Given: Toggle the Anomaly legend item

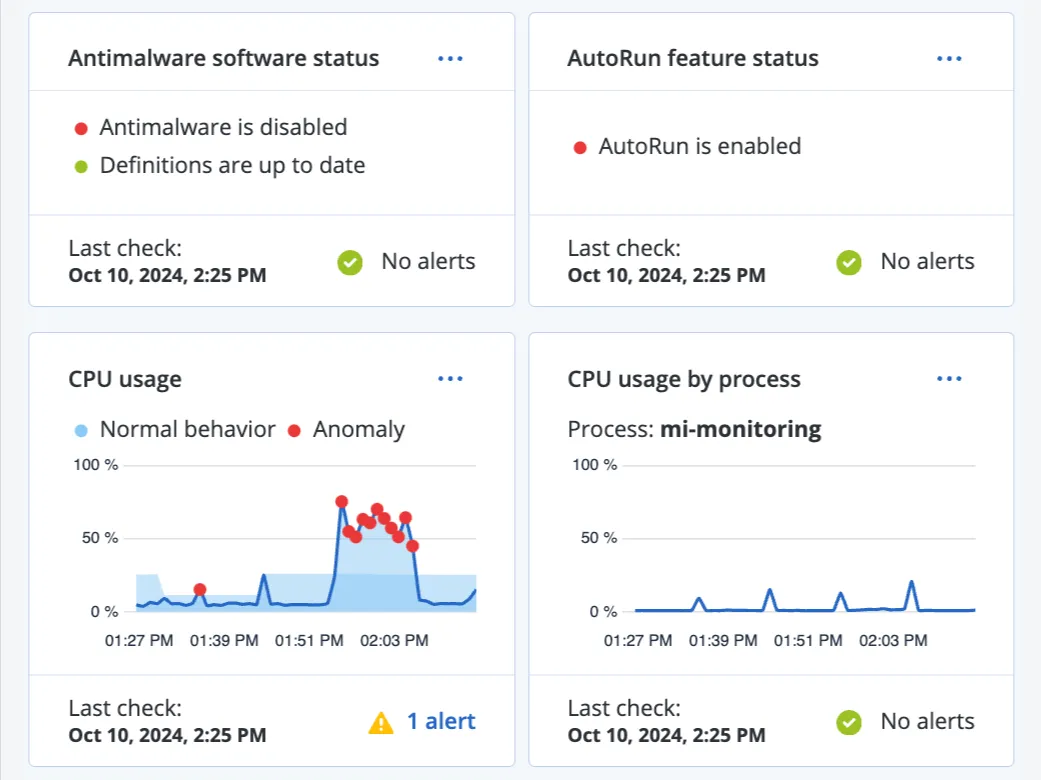Looking at the screenshot, I should click(347, 430).
